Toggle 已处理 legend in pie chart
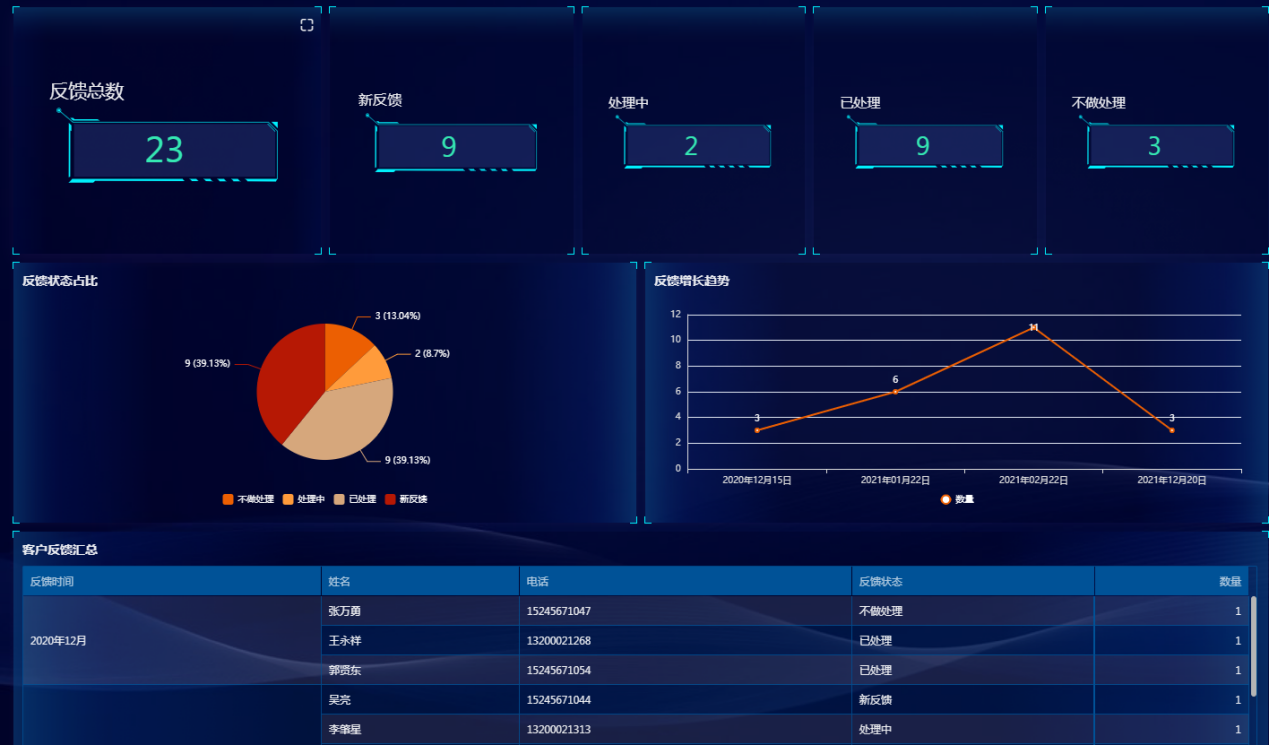Screen dimensions: 1269x745 (339, 499)
